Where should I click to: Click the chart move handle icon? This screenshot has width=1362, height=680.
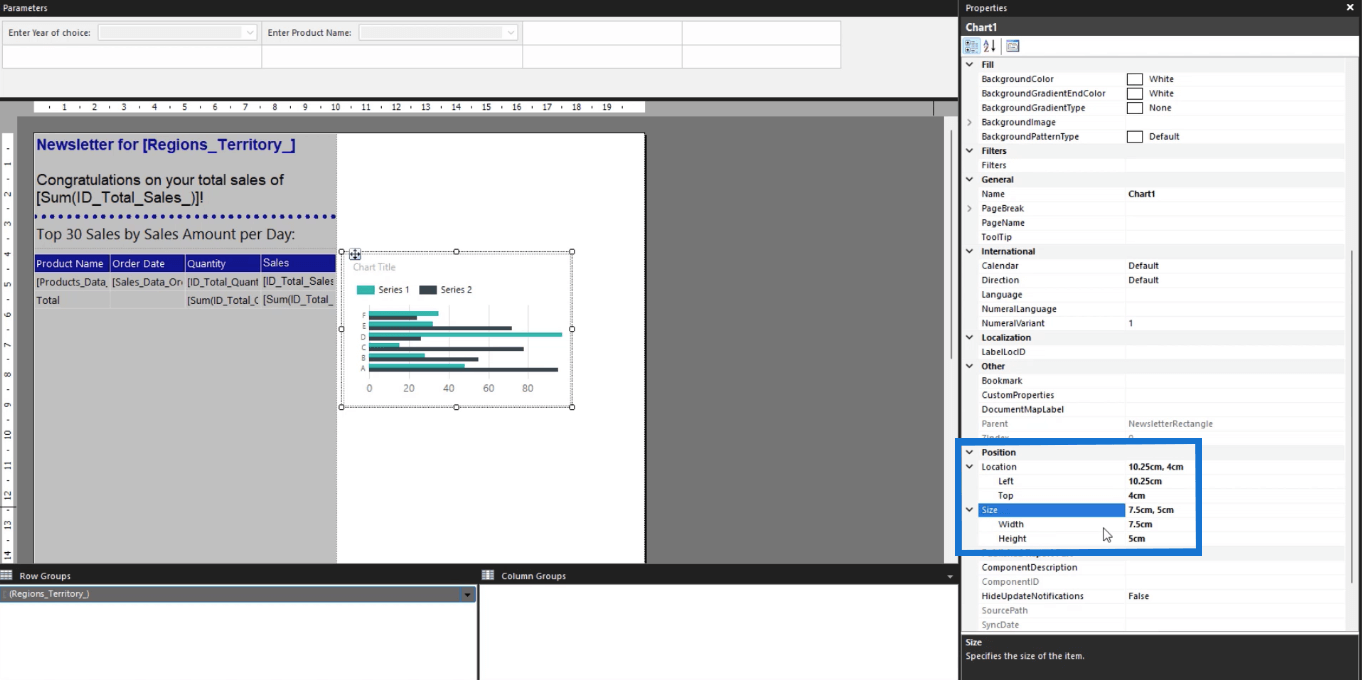point(355,255)
